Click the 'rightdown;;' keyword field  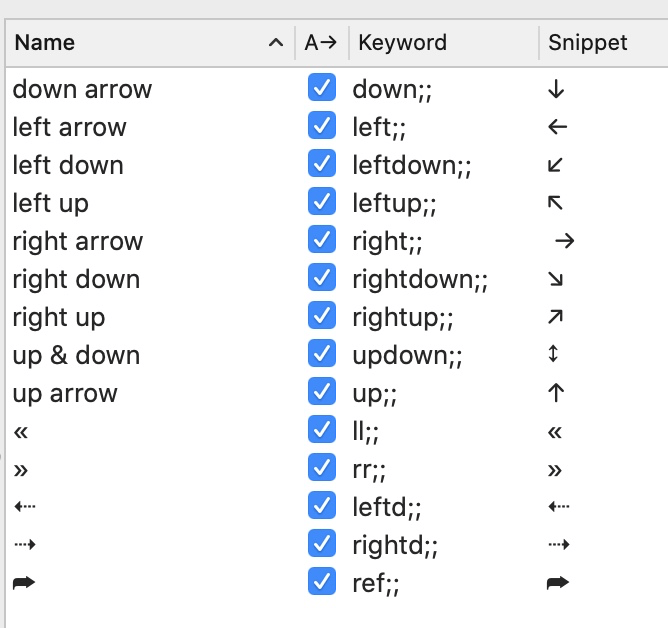pos(420,280)
